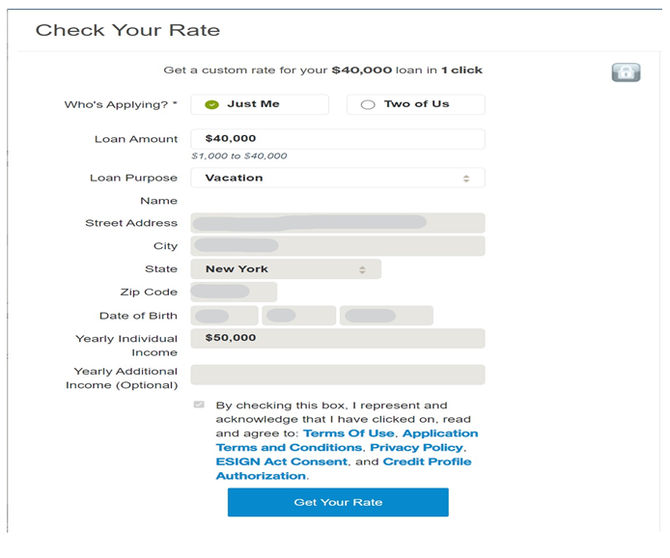This screenshot has height=558, width=670.
Task: Toggle the terms agreement checkbox
Action: [200, 405]
